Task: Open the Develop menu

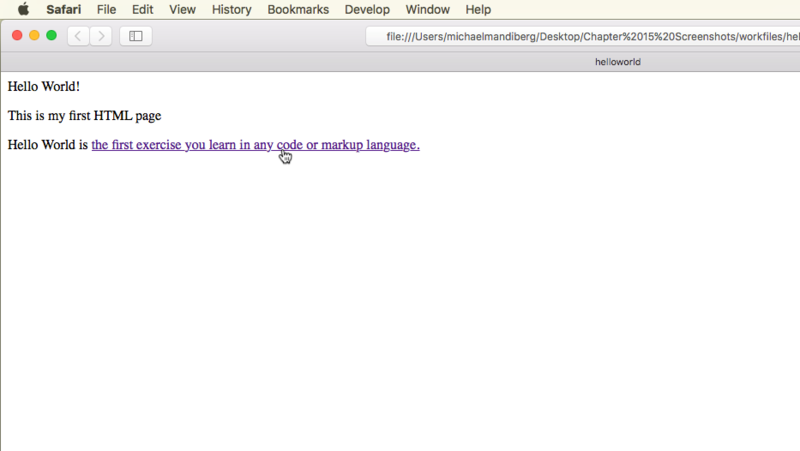Action: (367, 9)
